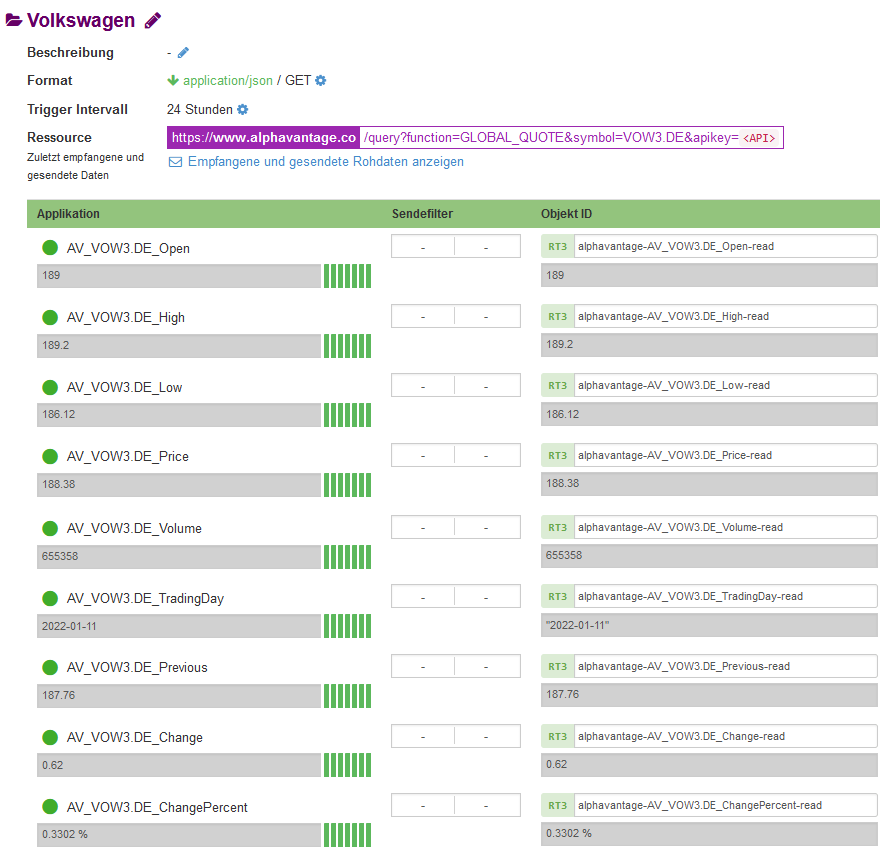Click the Applikation column header
Screen dimensions: 880x857
(68, 214)
